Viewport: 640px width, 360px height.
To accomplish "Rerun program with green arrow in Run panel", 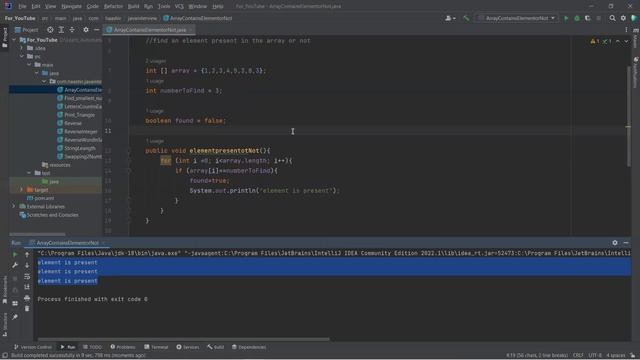I will 15,254.
